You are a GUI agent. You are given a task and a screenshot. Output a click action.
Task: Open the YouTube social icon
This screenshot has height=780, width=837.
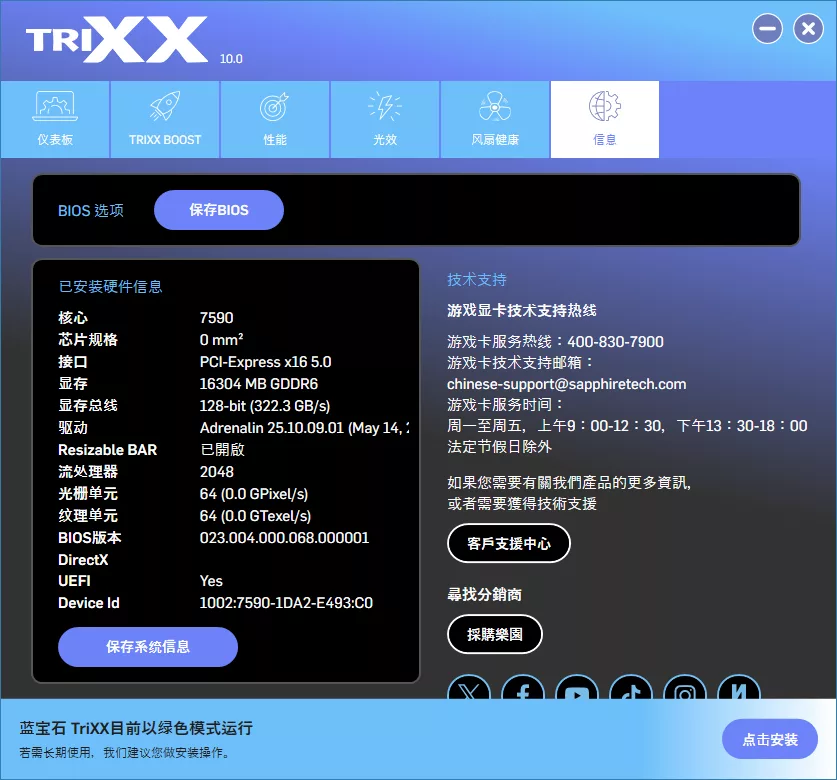(x=577, y=688)
